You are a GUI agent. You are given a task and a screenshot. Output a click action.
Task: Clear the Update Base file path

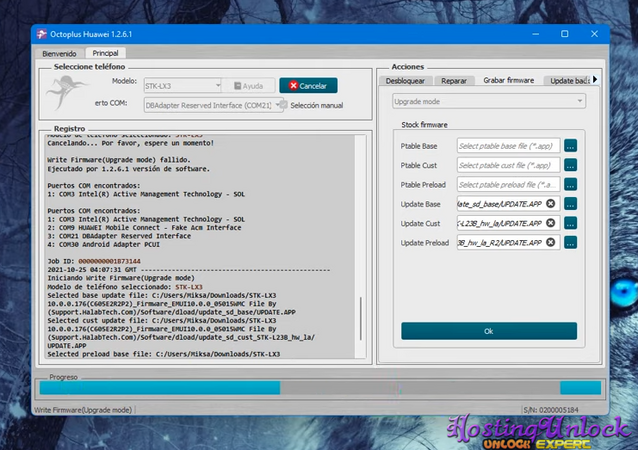(x=551, y=204)
